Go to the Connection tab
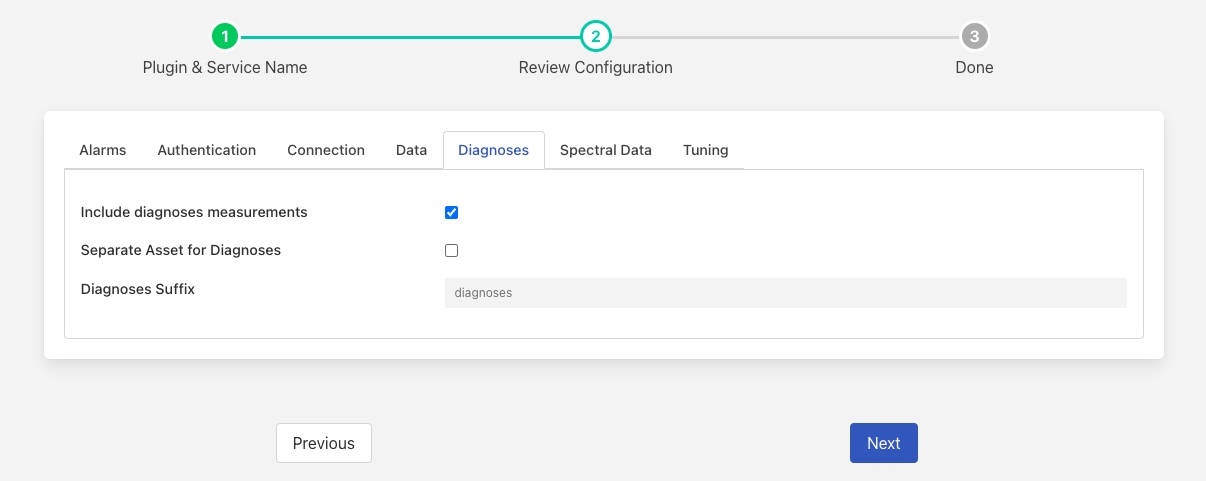The height and width of the screenshot is (481, 1206). click(326, 150)
